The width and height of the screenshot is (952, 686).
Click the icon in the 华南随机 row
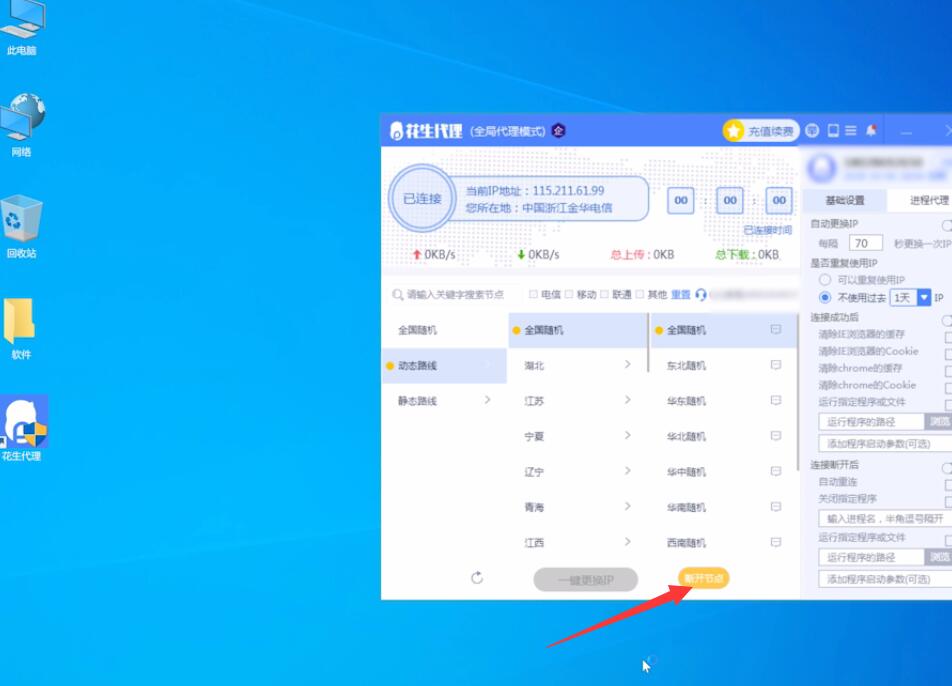tap(775, 506)
